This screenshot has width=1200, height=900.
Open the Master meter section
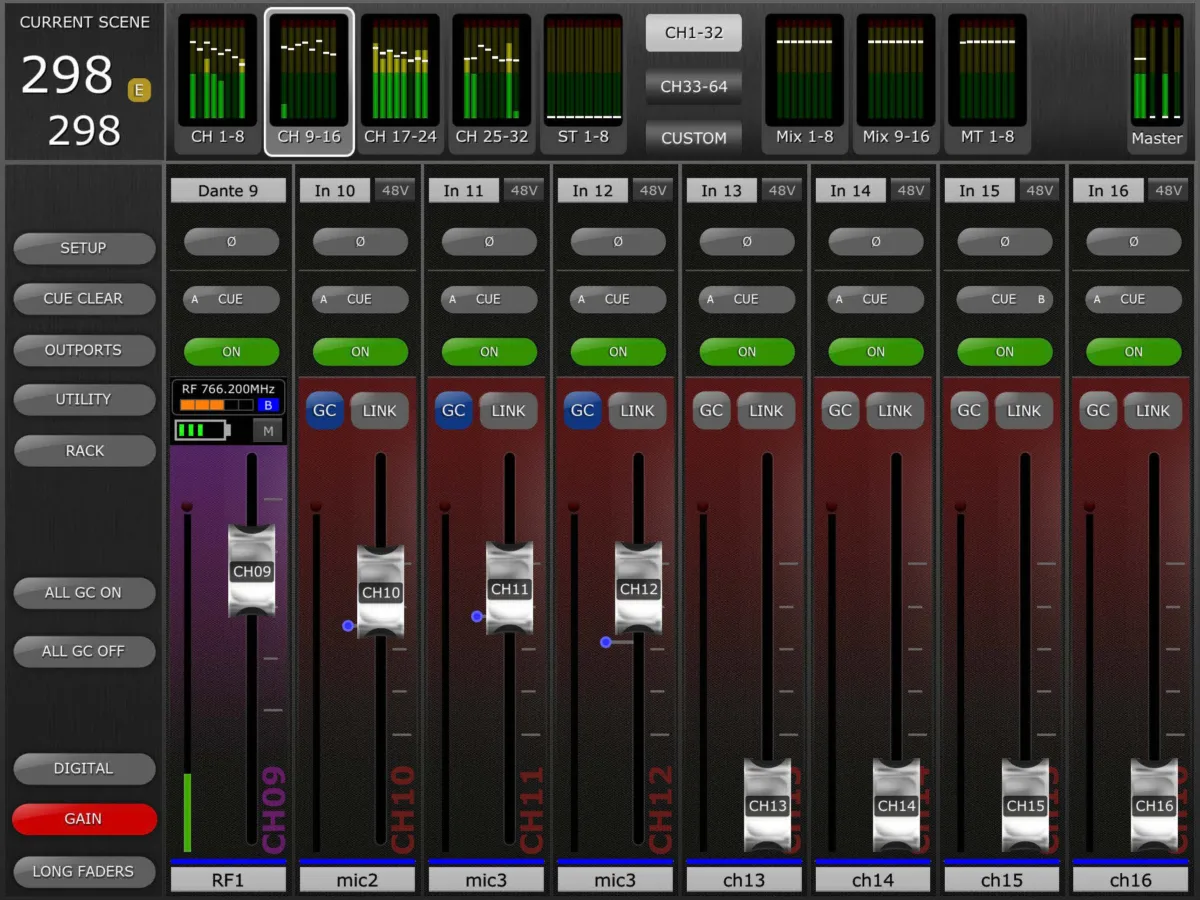[1157, 83]
